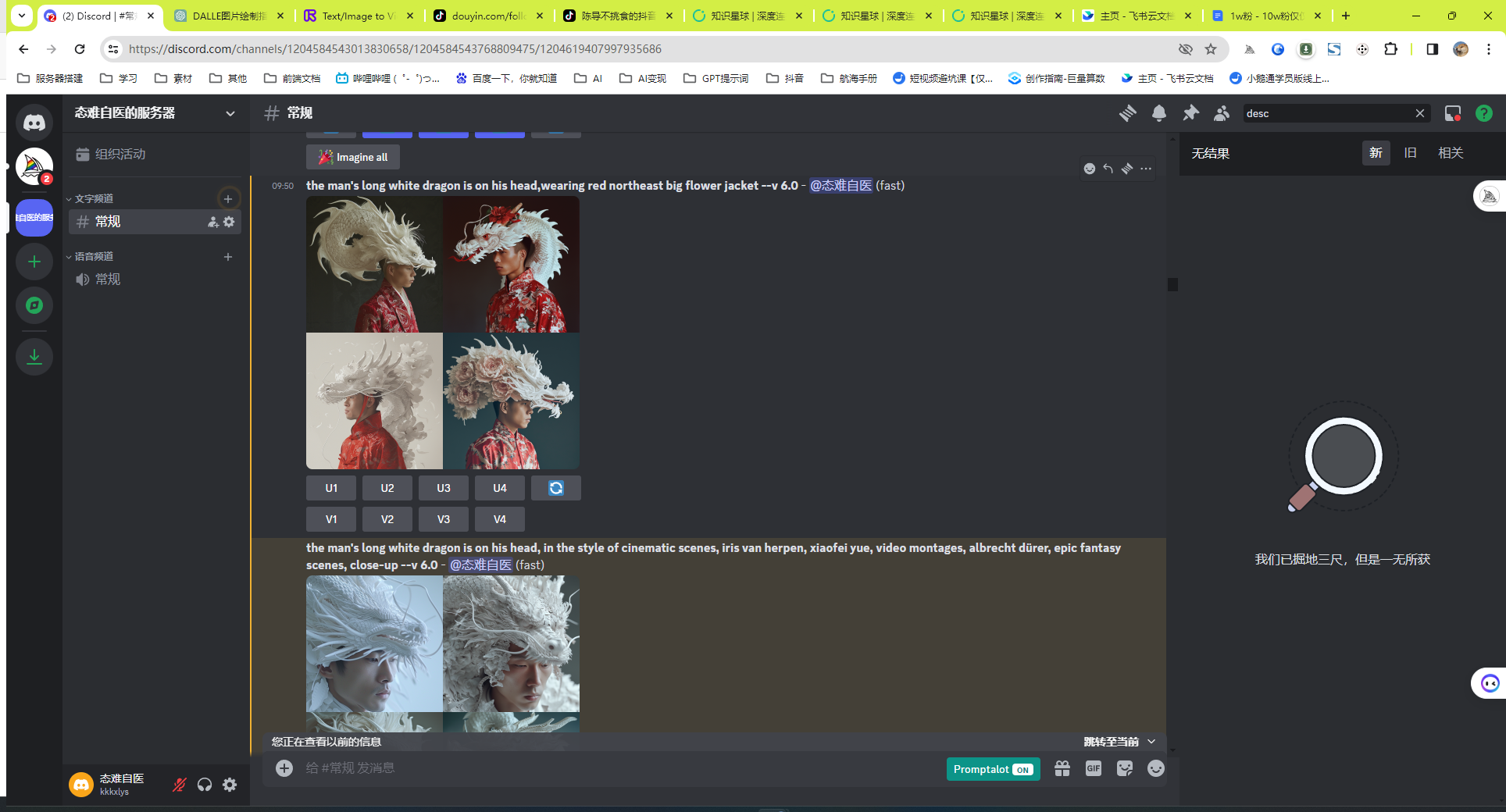Sort search results by 相关
This screenshot has height=812, width=1506.
(1451, 153)
